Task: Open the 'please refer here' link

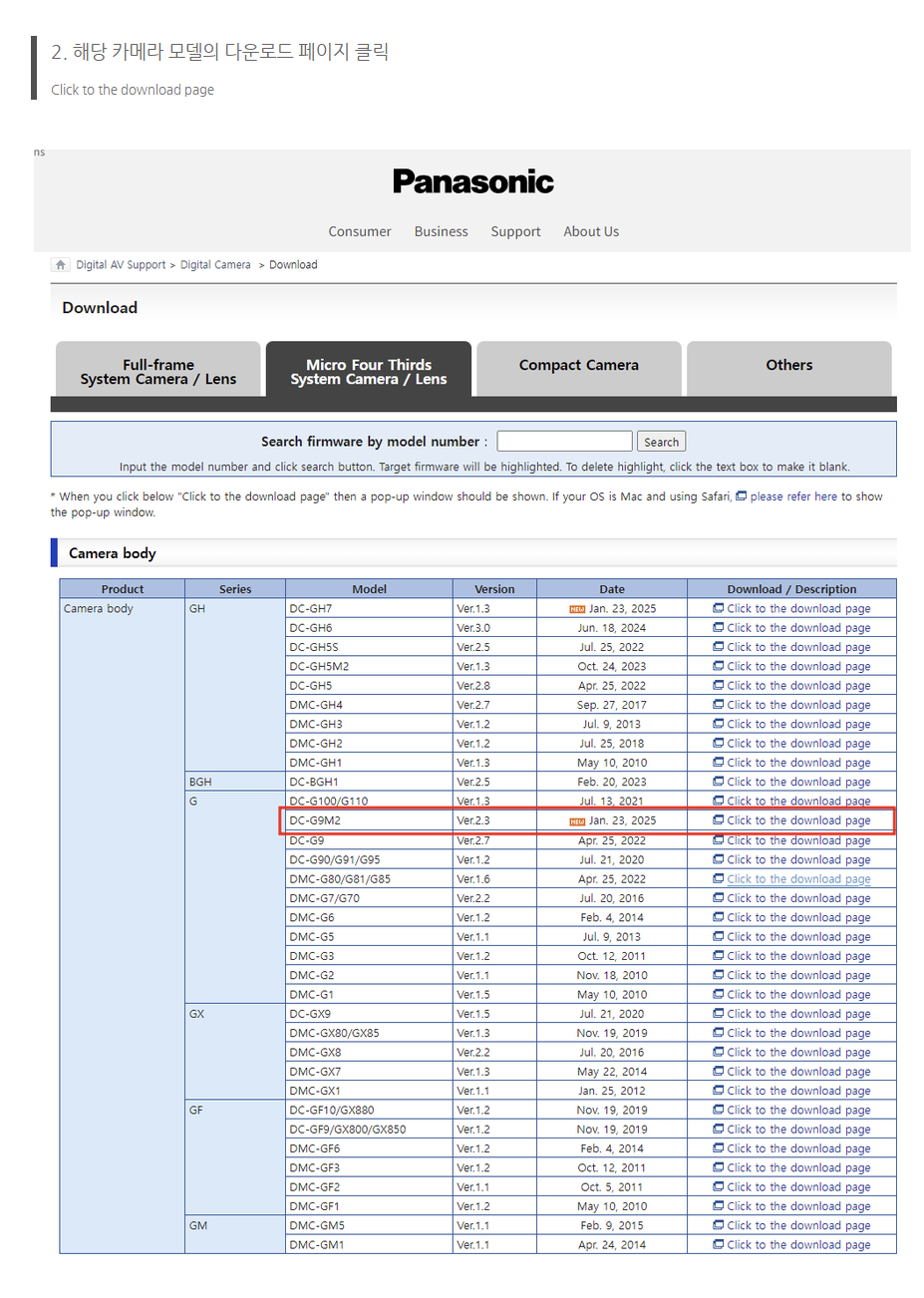Action: point(793,496)
